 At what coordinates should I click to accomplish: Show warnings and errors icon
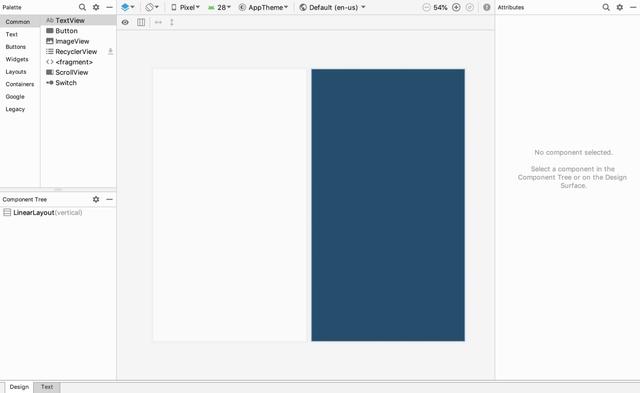487,7
